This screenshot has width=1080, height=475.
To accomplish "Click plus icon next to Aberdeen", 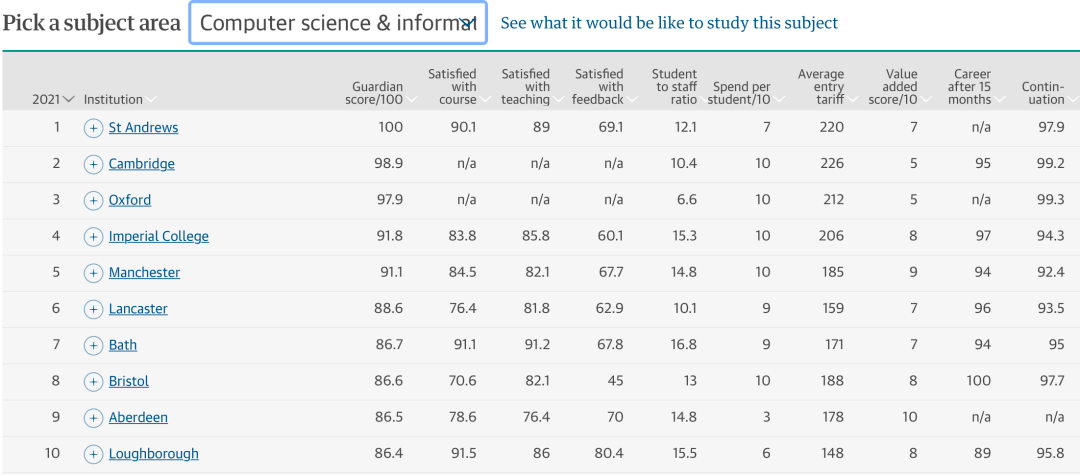I will 93,418.
